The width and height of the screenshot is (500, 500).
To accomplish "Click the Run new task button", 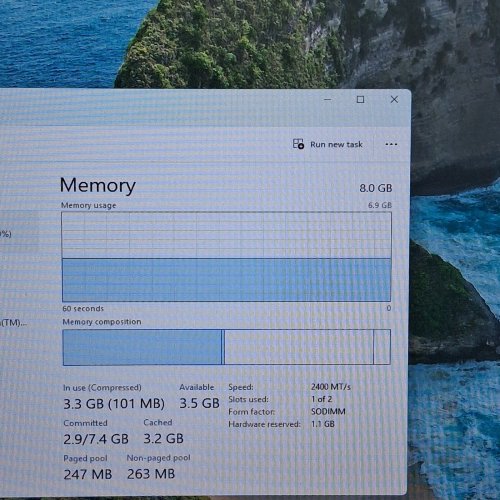I will pyautogui.click(x=328, y=144).
